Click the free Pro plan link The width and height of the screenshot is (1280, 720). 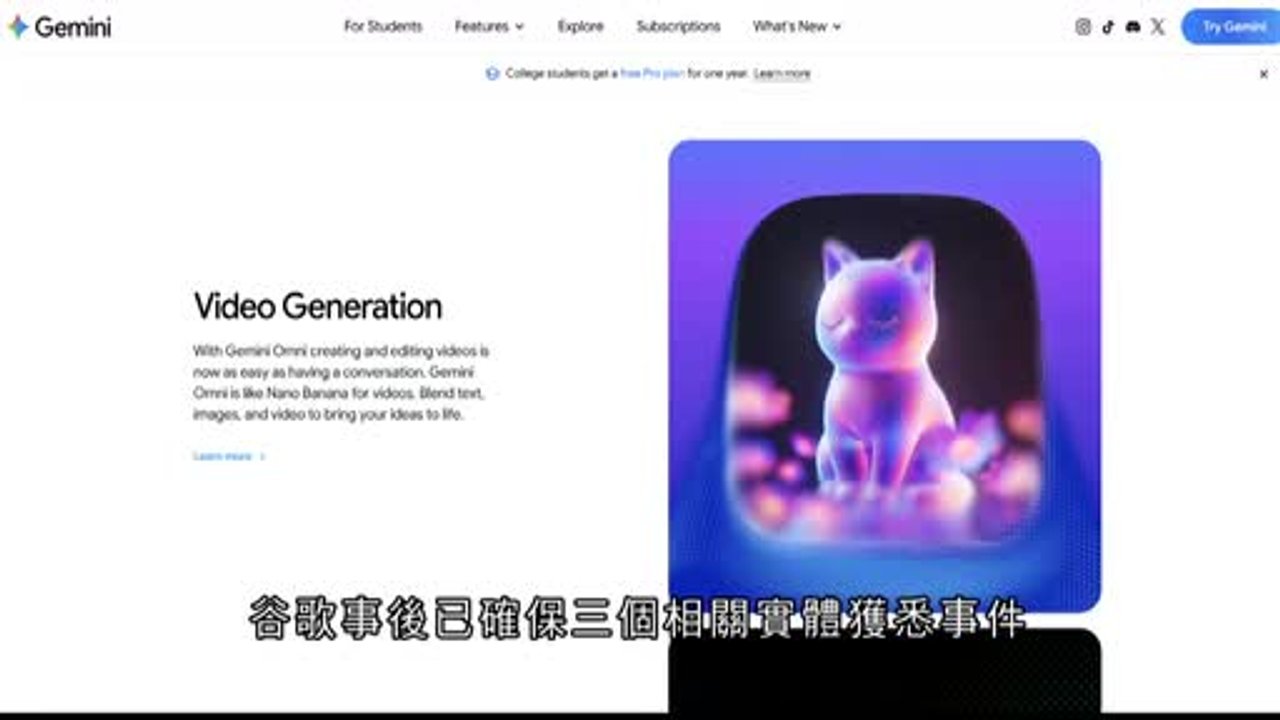652,74
